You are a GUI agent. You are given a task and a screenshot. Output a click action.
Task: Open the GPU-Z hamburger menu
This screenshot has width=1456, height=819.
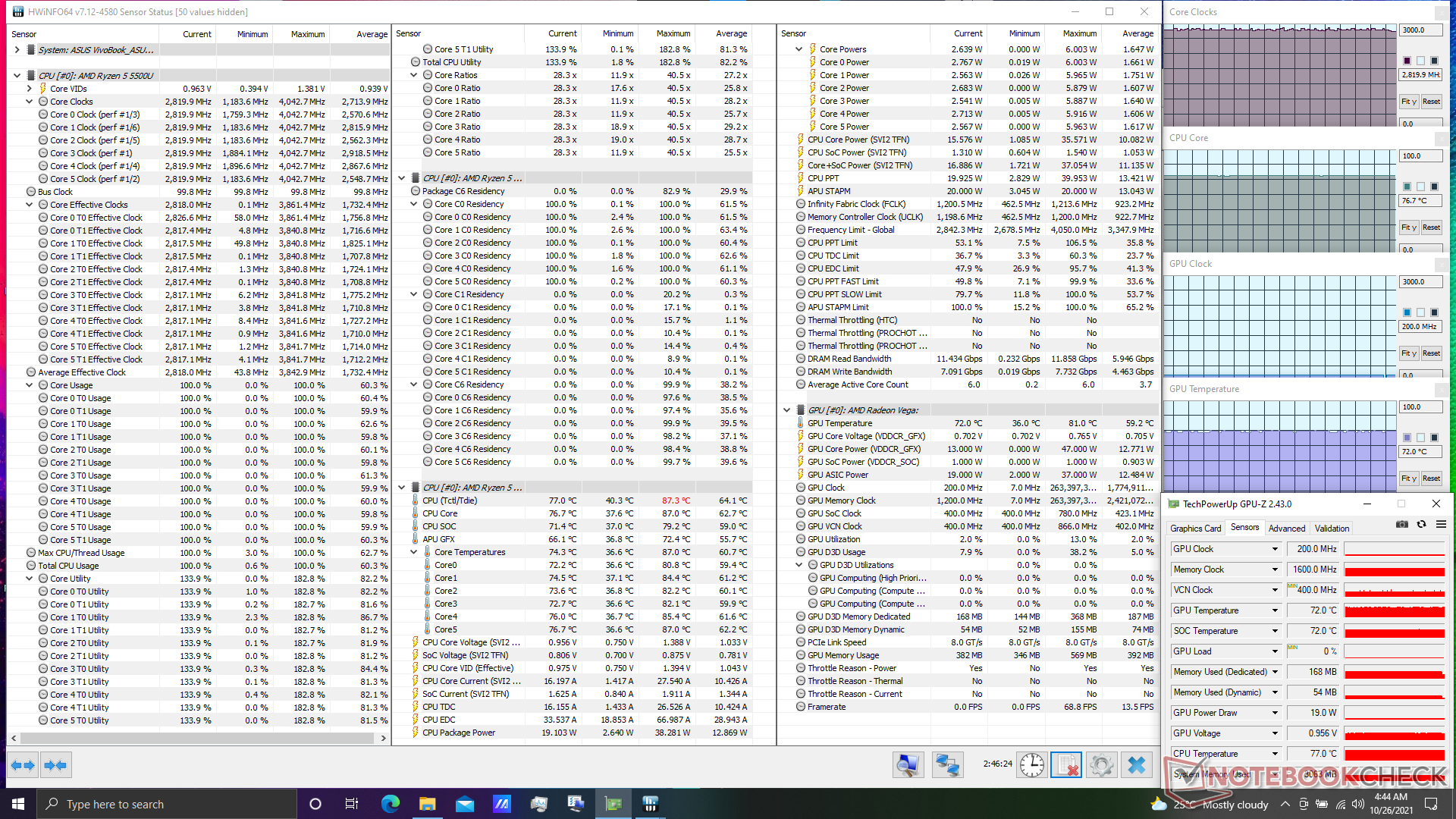(x=1441, y=525)
